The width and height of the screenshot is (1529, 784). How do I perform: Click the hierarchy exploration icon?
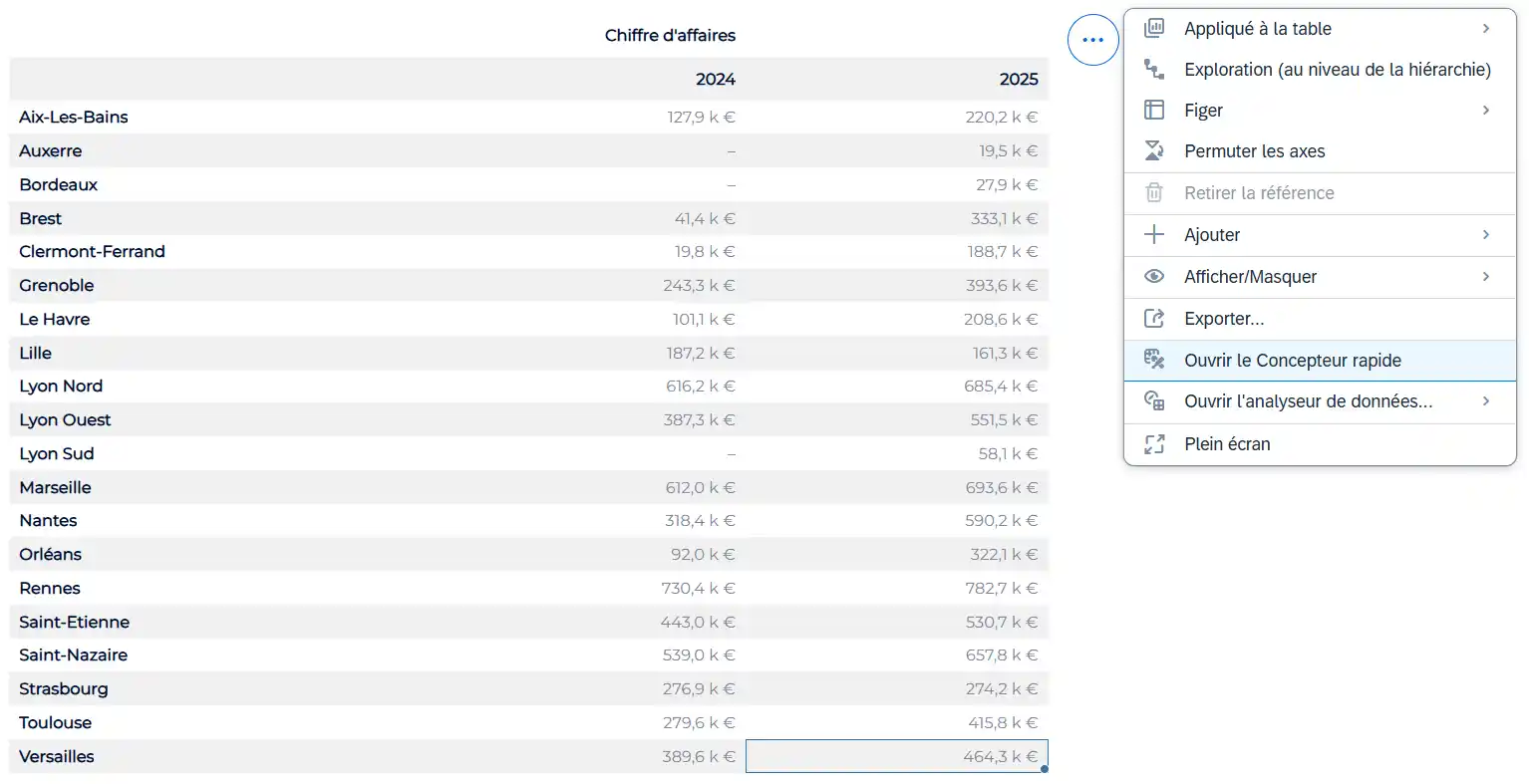point(1154,69)
